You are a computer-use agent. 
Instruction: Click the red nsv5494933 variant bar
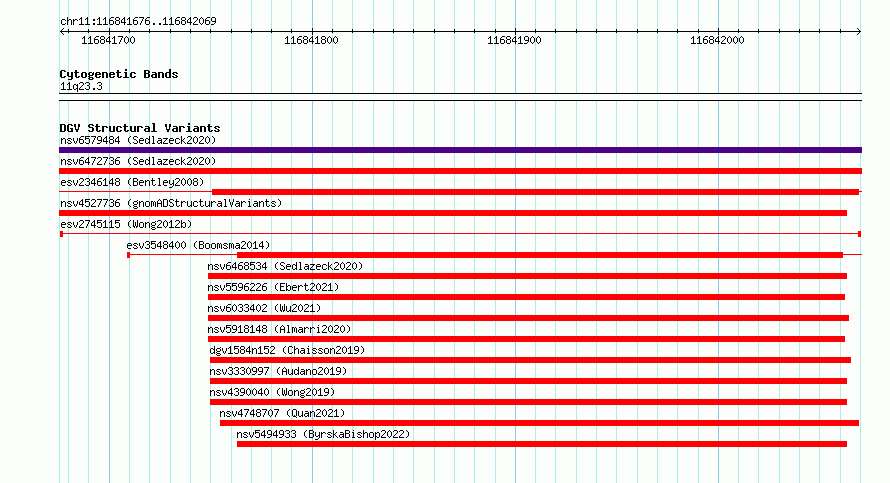(x=541, y=444)
